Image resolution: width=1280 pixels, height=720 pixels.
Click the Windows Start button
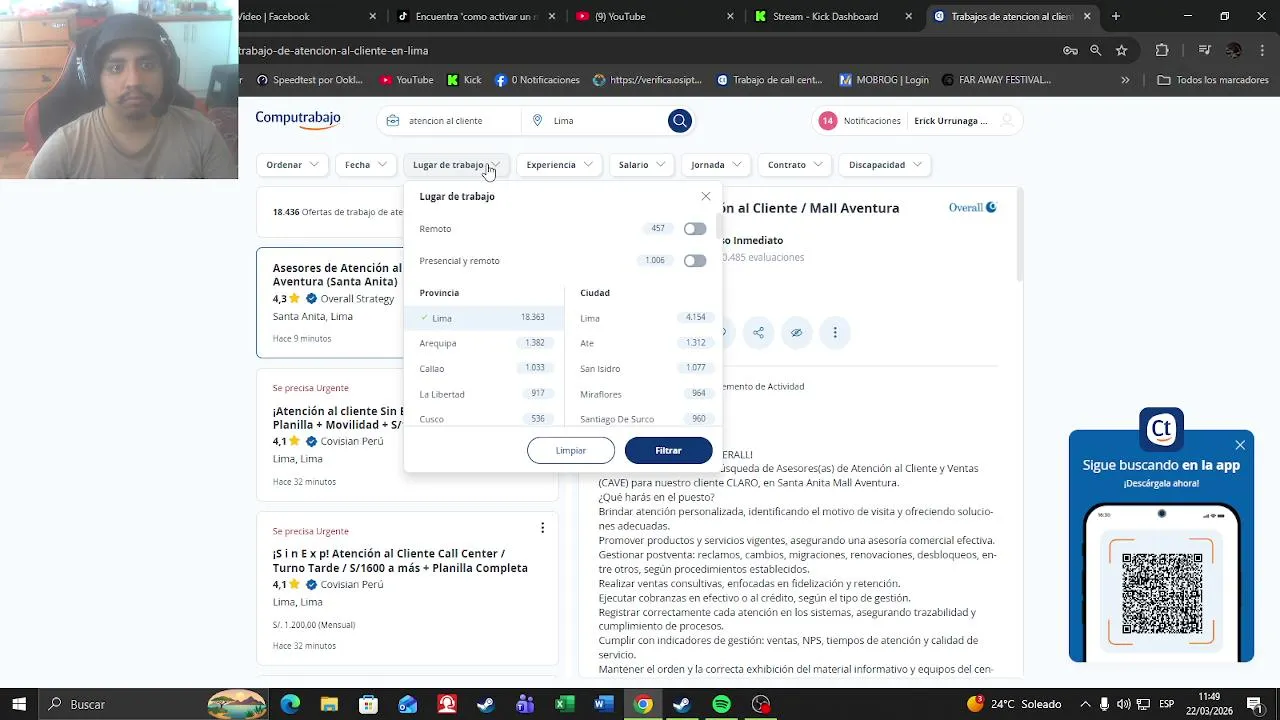18,704
